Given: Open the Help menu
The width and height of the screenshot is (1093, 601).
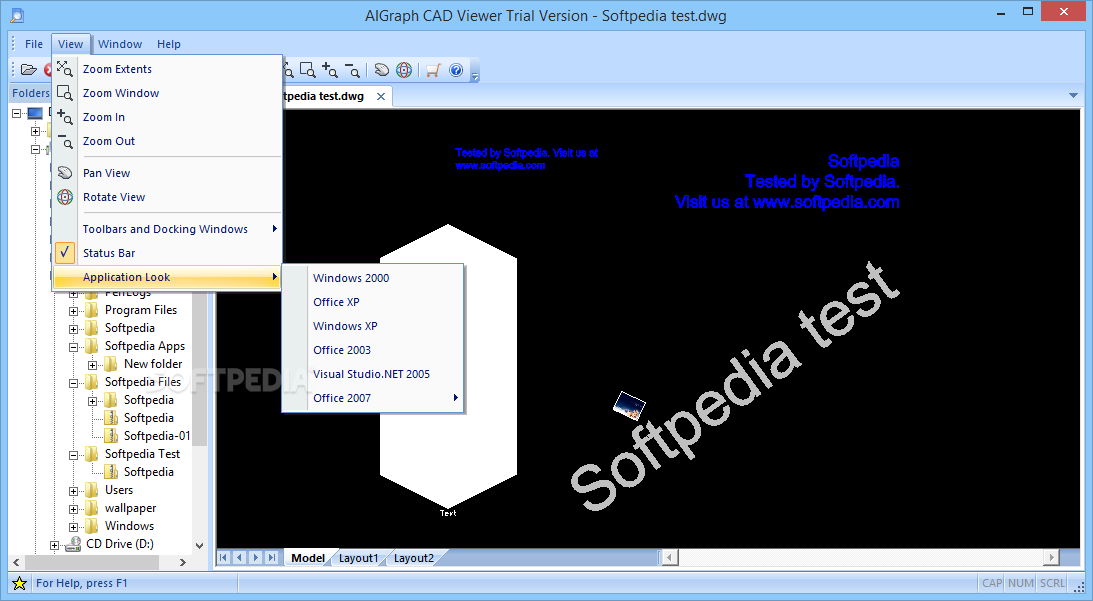Looking at the screenshot, I should click(x=169, y=44).
